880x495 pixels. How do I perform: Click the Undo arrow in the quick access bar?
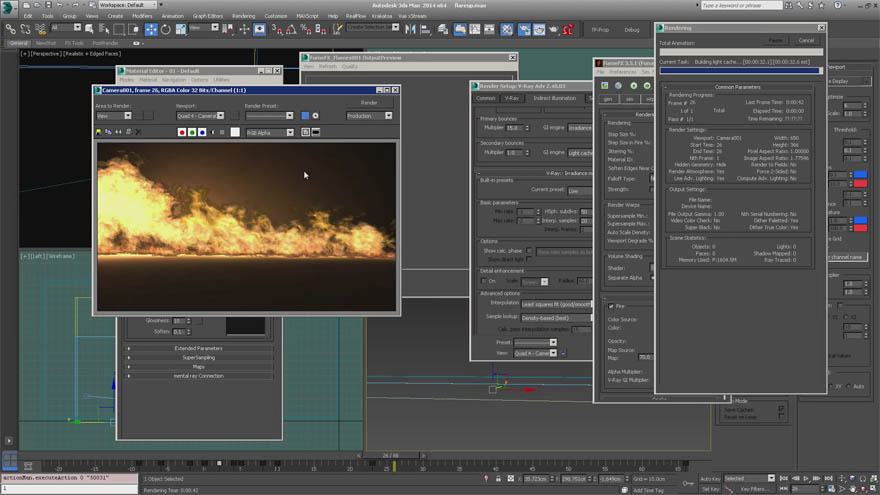(59, 5)
